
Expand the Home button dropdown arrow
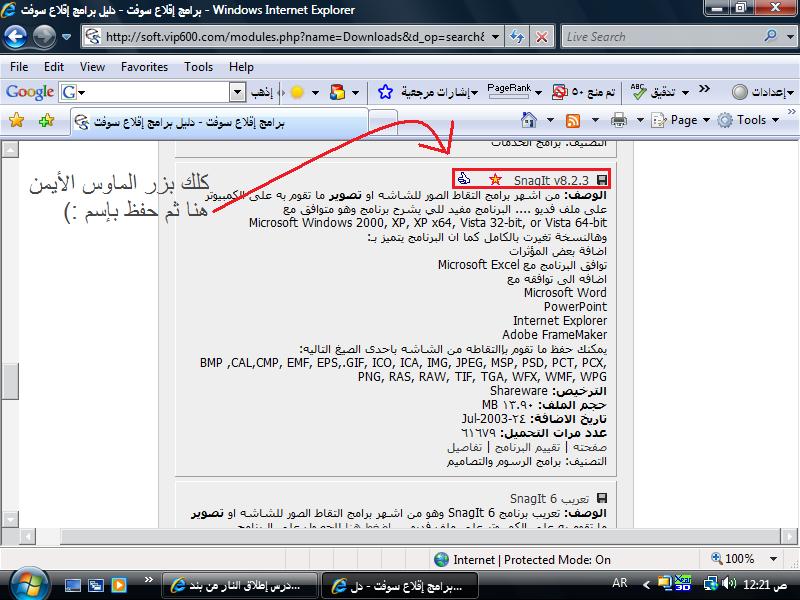[550, 120]
